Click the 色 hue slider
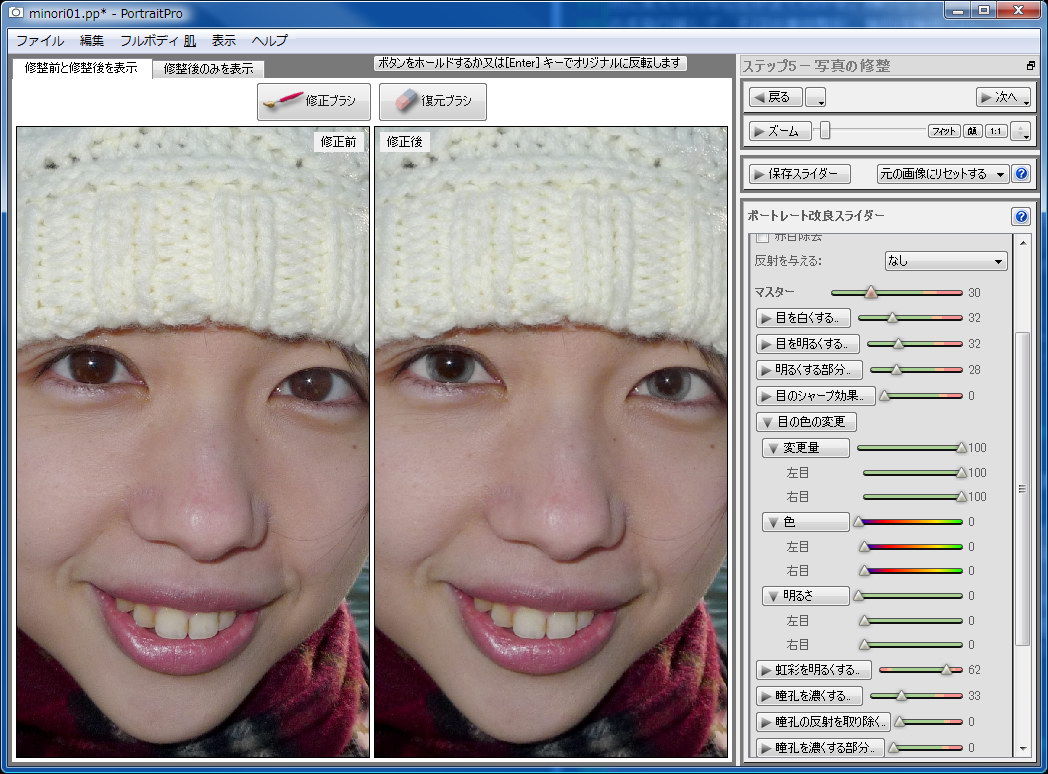Image resolution: width=1048 pixels, height=774 pixels. 909,521
